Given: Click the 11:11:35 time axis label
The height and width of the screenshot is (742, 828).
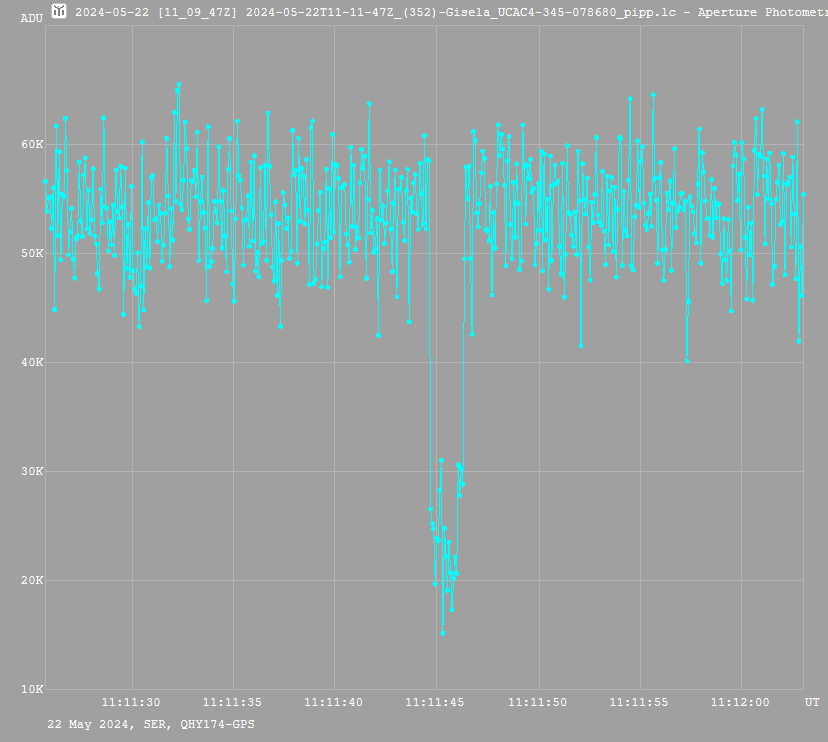Looking at the screenshot, I should pyautogui.click(x=232, y=702).
